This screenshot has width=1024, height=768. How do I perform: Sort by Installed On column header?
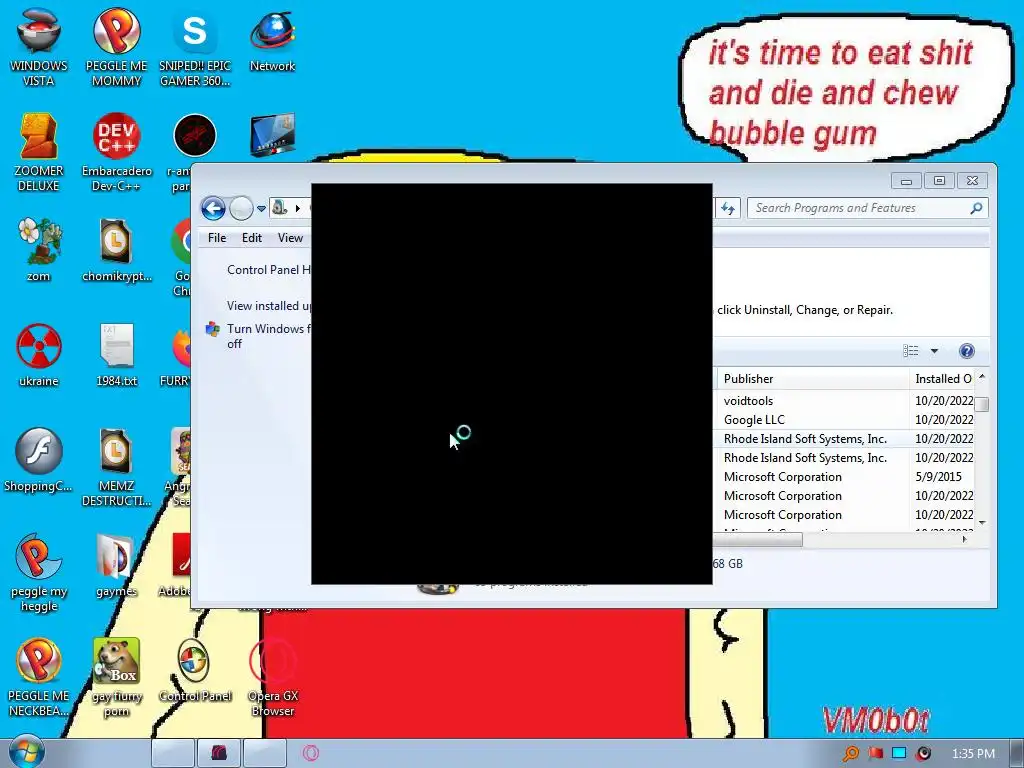click(x=942, y=379)
